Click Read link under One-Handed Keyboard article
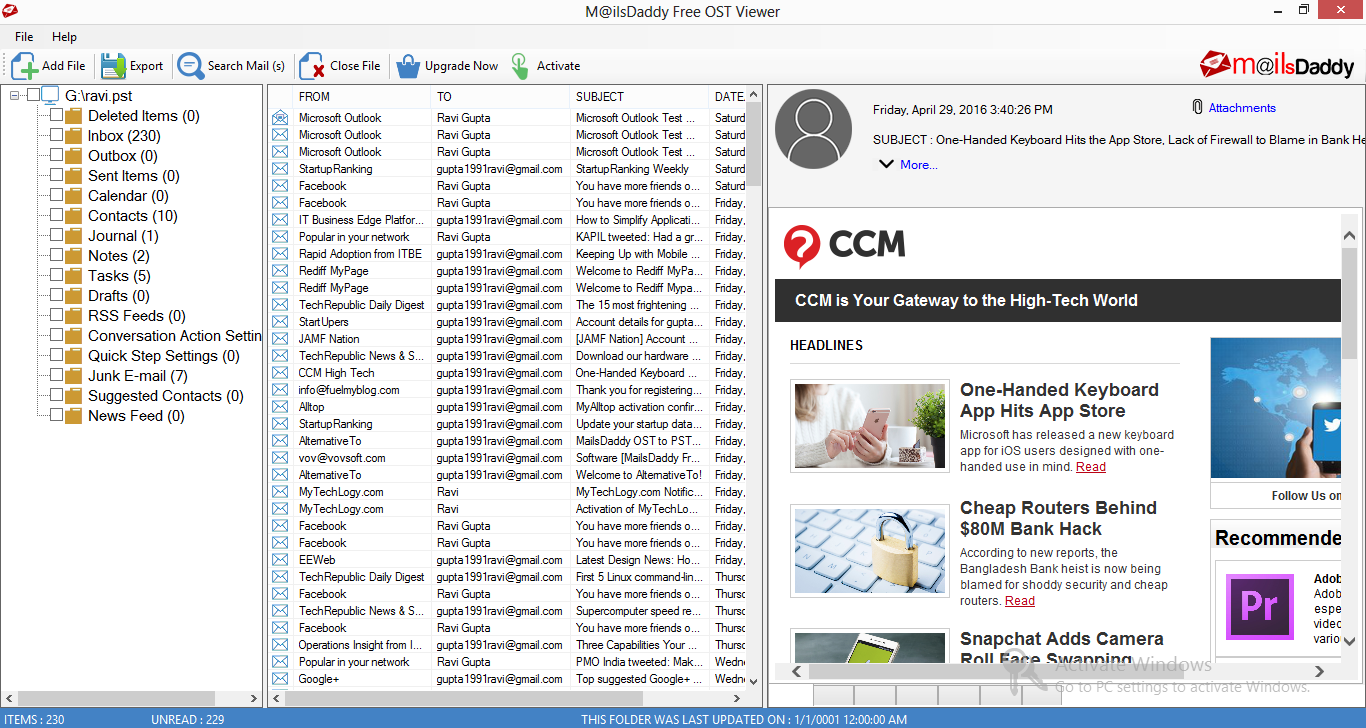This screenshot has height=728, width=1366. [1091, 467]
